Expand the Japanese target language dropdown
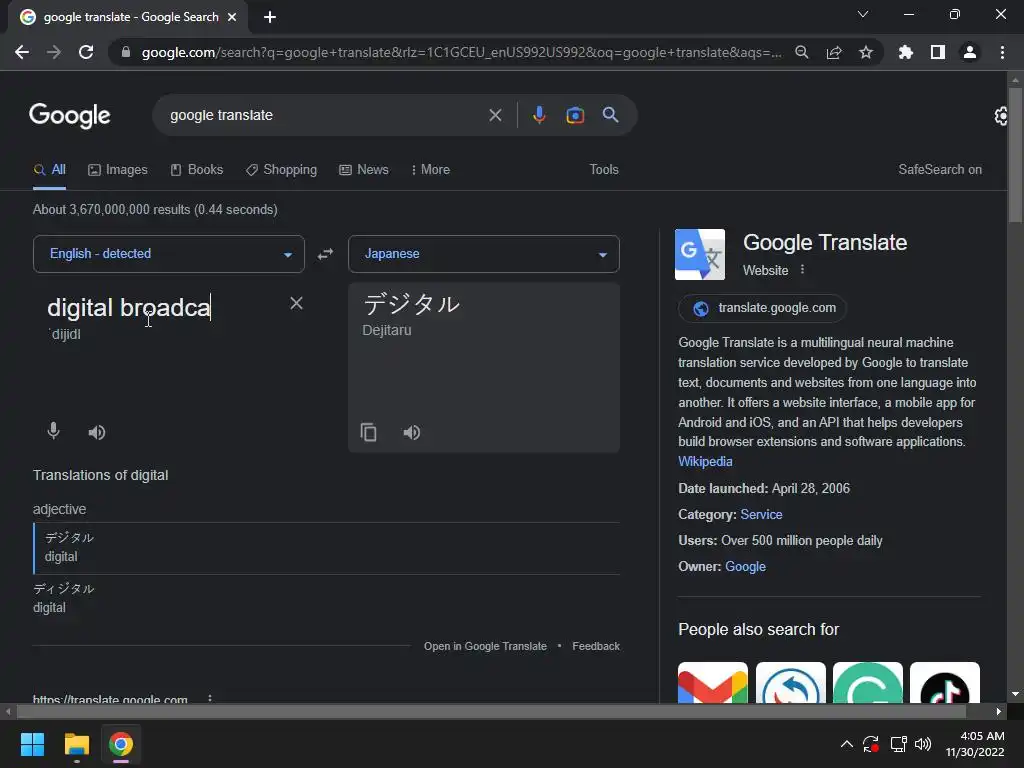The width and height of the screenshot is (1024, 768). pos(484,254)
